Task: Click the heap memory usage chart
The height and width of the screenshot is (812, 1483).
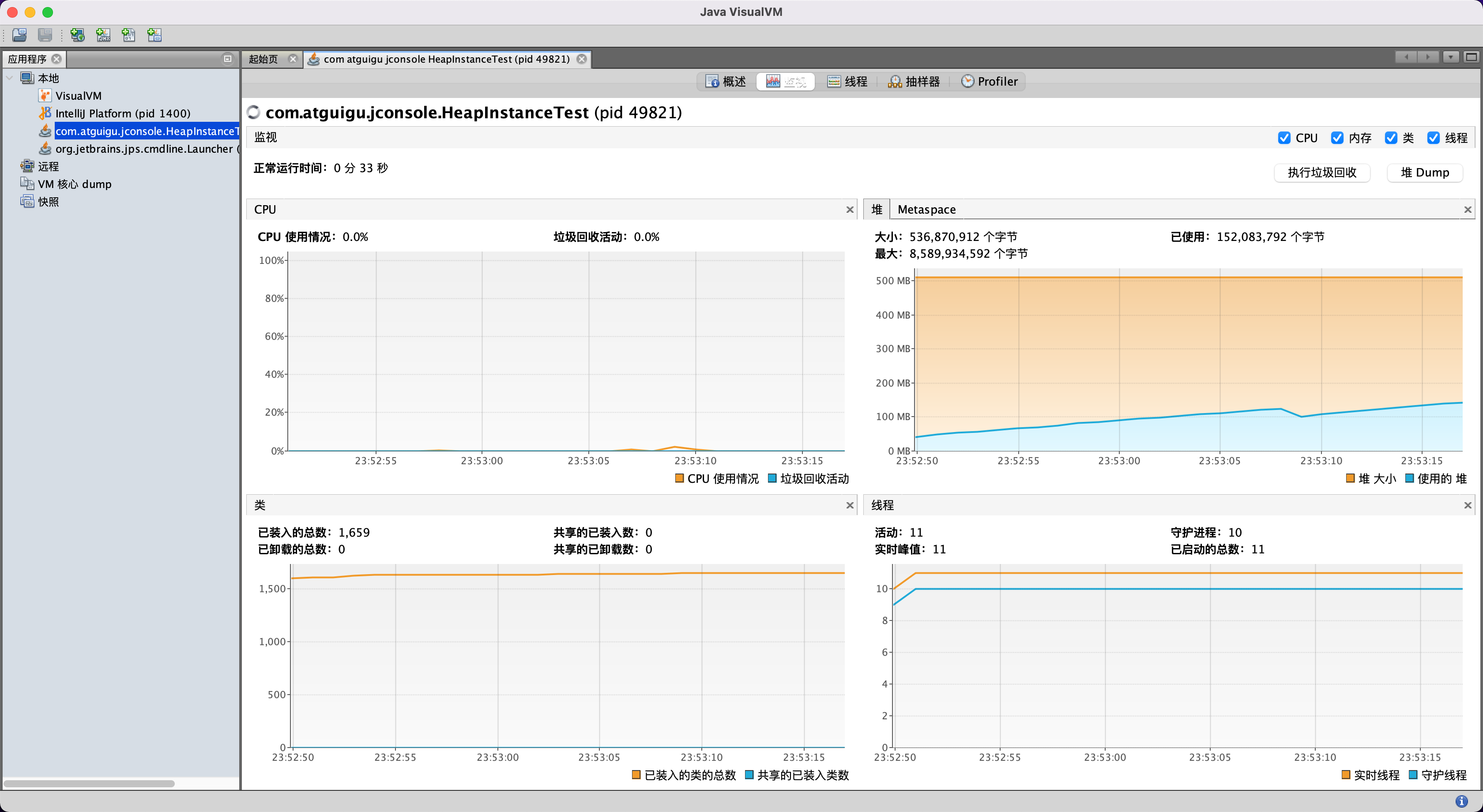Action: (x=1189, y=360)
